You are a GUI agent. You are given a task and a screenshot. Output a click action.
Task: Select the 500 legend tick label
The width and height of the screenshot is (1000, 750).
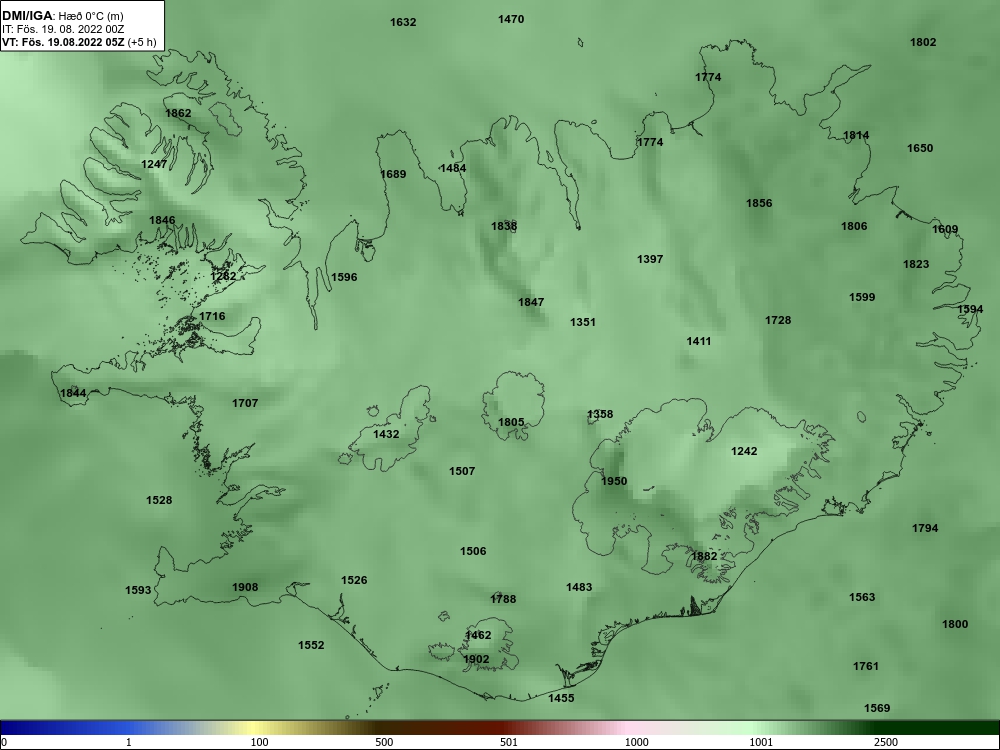[384, 742]
